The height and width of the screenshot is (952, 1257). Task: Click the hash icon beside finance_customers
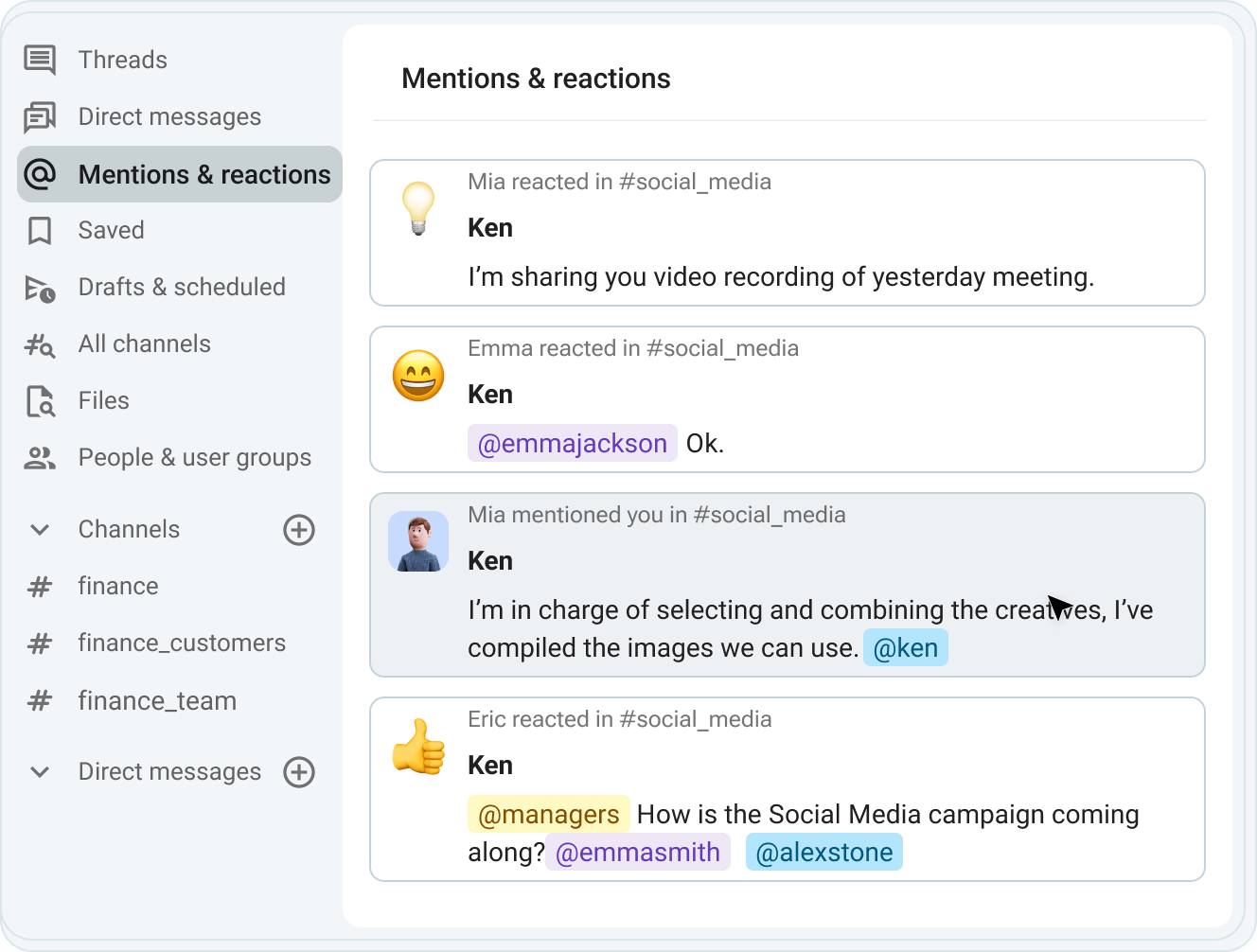pyautogui.click(x=40, y=643)
